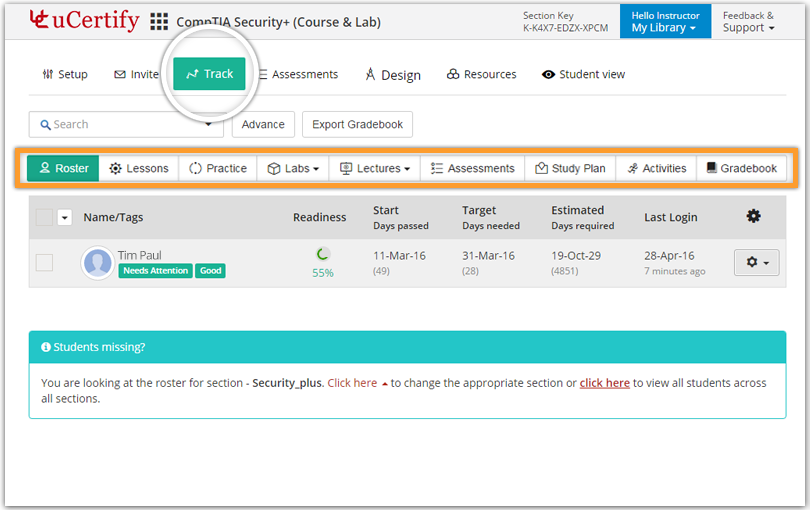Expand the search field dropdown arrow

pos(208,125)
